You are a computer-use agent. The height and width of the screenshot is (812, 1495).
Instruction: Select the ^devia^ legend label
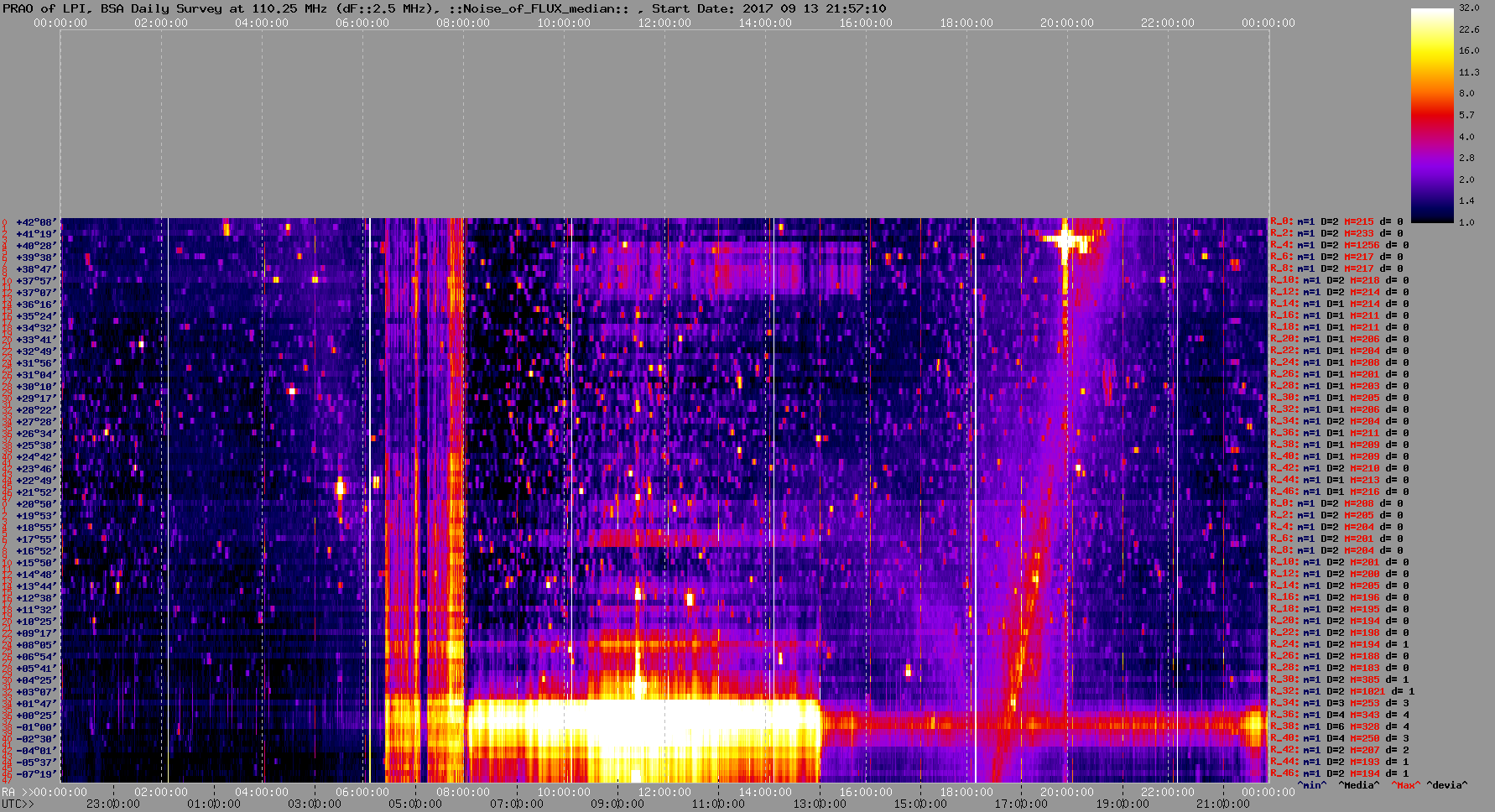(x=1447, y=785)
